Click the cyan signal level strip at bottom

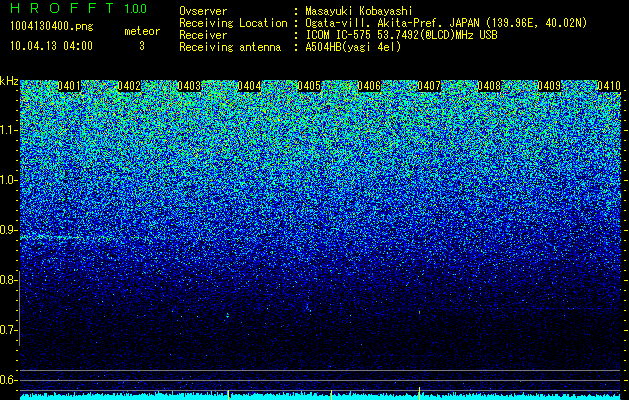pos(321,397)
